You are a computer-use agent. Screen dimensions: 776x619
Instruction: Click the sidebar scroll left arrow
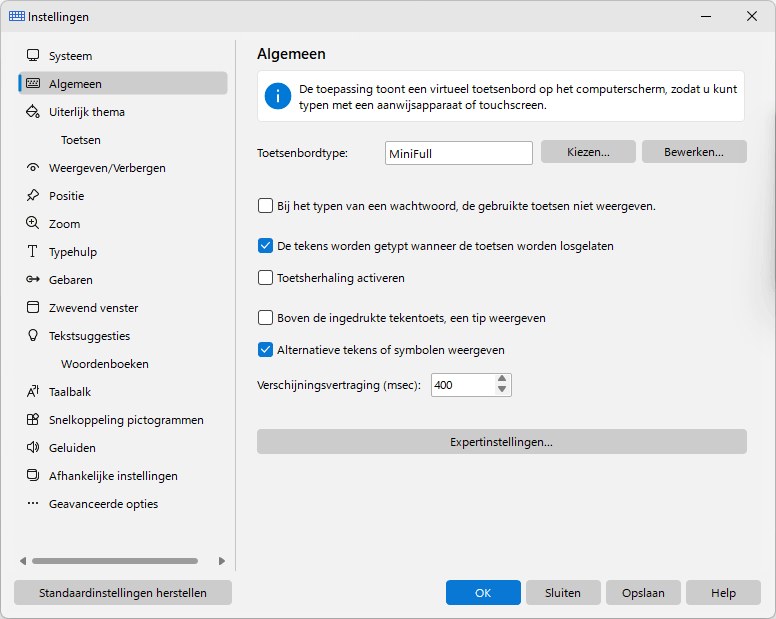[x=23, y=561]
